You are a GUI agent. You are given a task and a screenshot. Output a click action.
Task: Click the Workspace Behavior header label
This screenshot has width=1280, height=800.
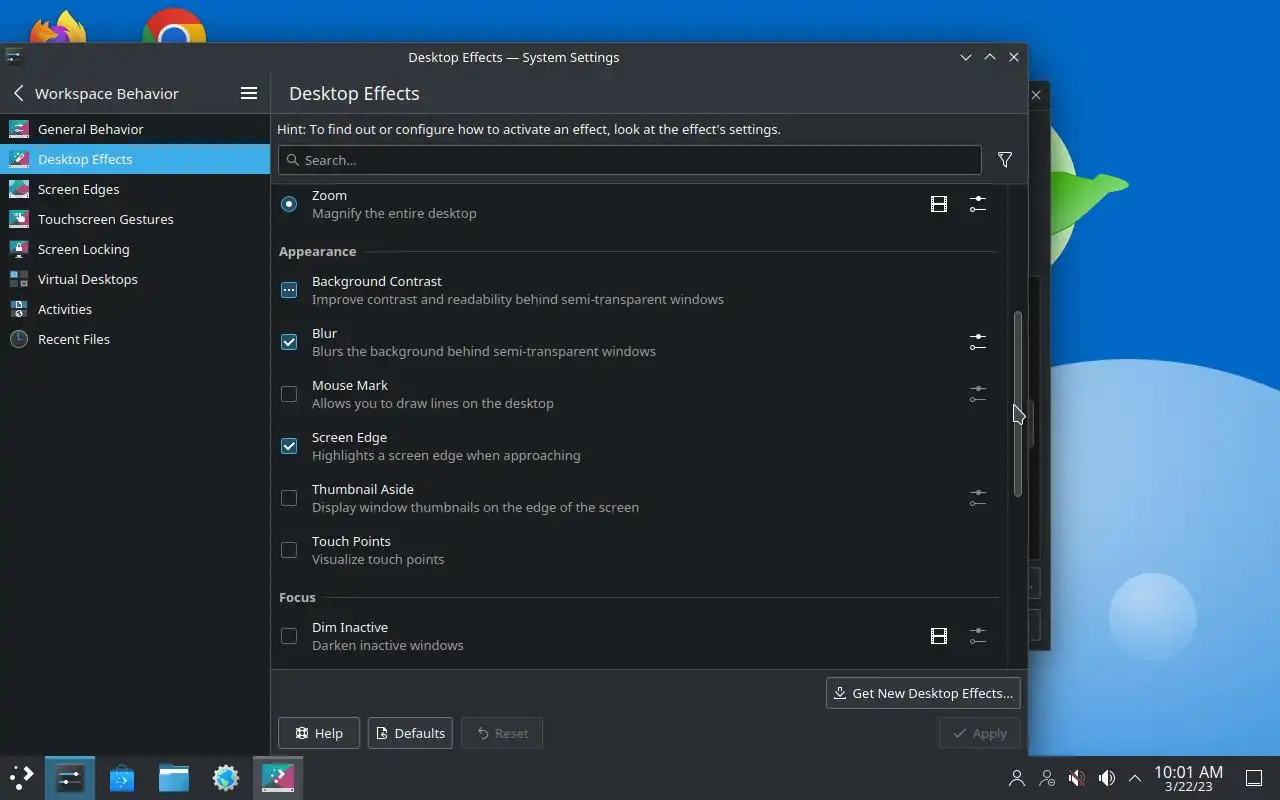(x=107, y=93)
